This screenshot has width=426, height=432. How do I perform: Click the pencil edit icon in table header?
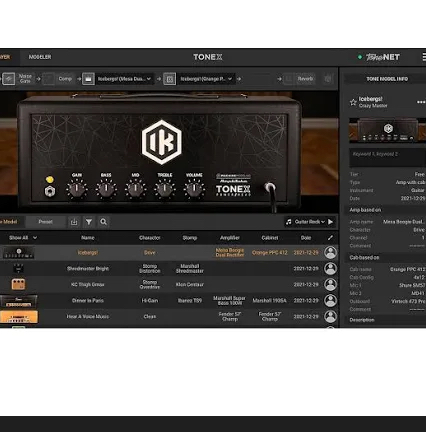[330, 238]
